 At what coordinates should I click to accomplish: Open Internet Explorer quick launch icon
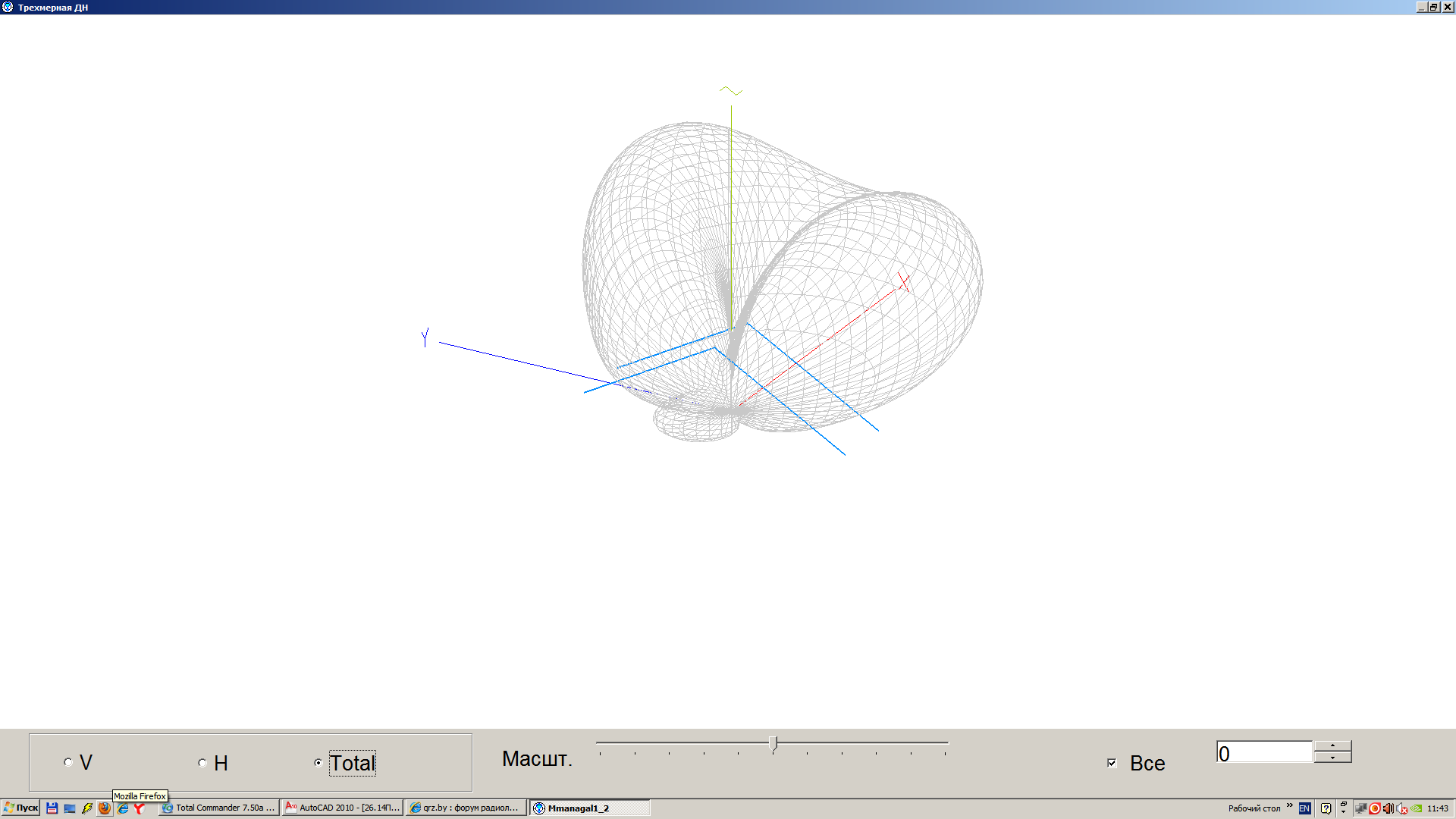click(122, 808)
